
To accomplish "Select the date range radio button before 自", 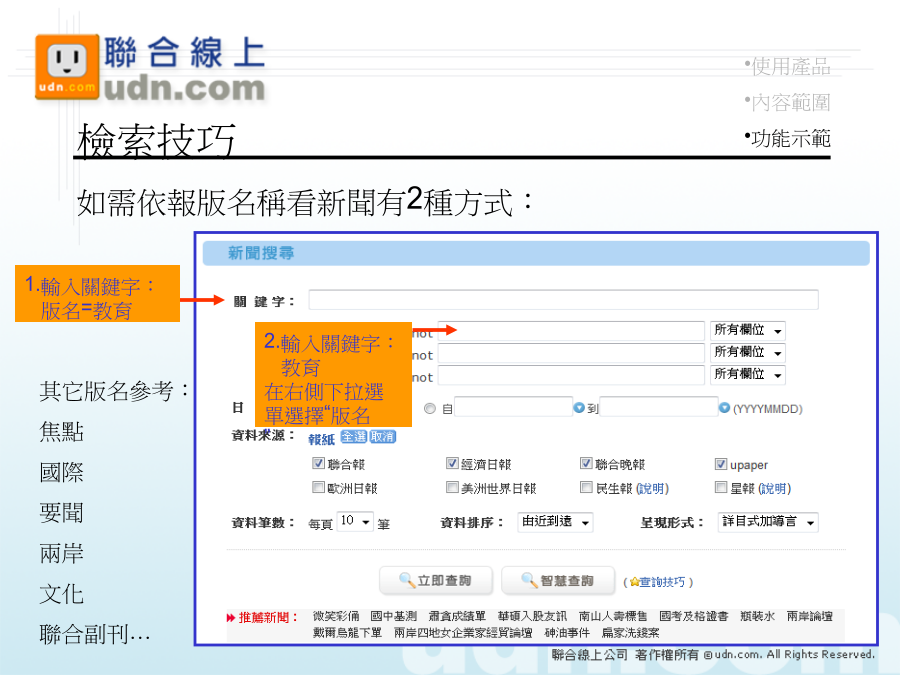I will (430, 409).
